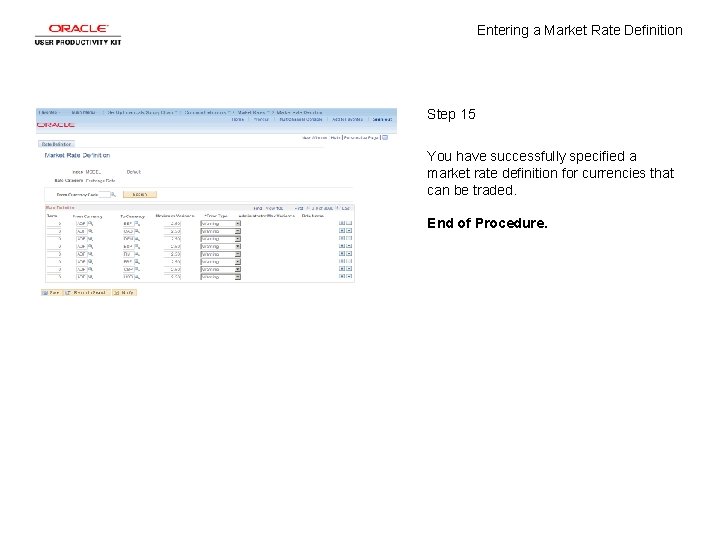Open the From Currency lookup in the first row
The image size is (720, 540).
[90, 224]
